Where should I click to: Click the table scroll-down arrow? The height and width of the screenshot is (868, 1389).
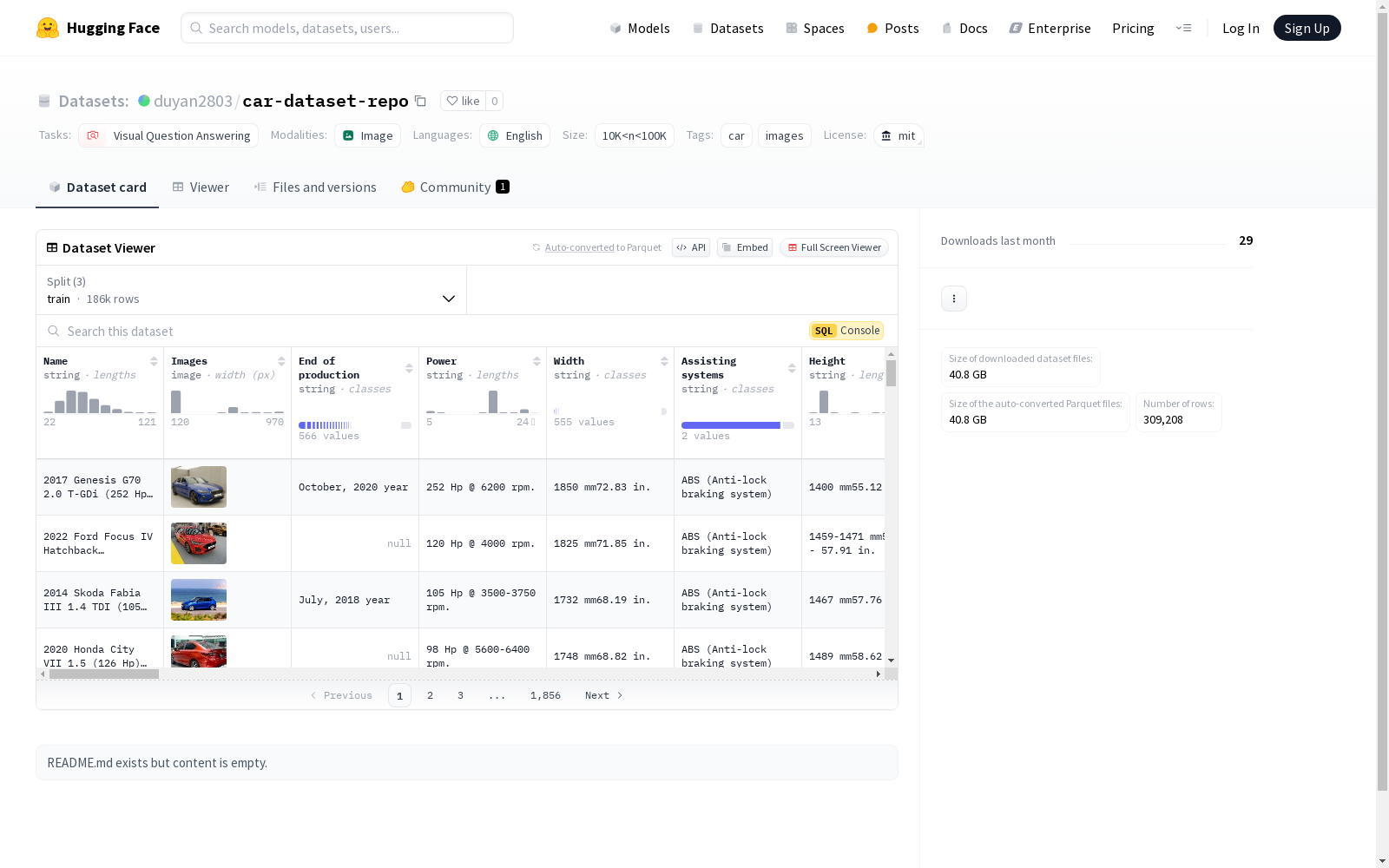point(892,661)
